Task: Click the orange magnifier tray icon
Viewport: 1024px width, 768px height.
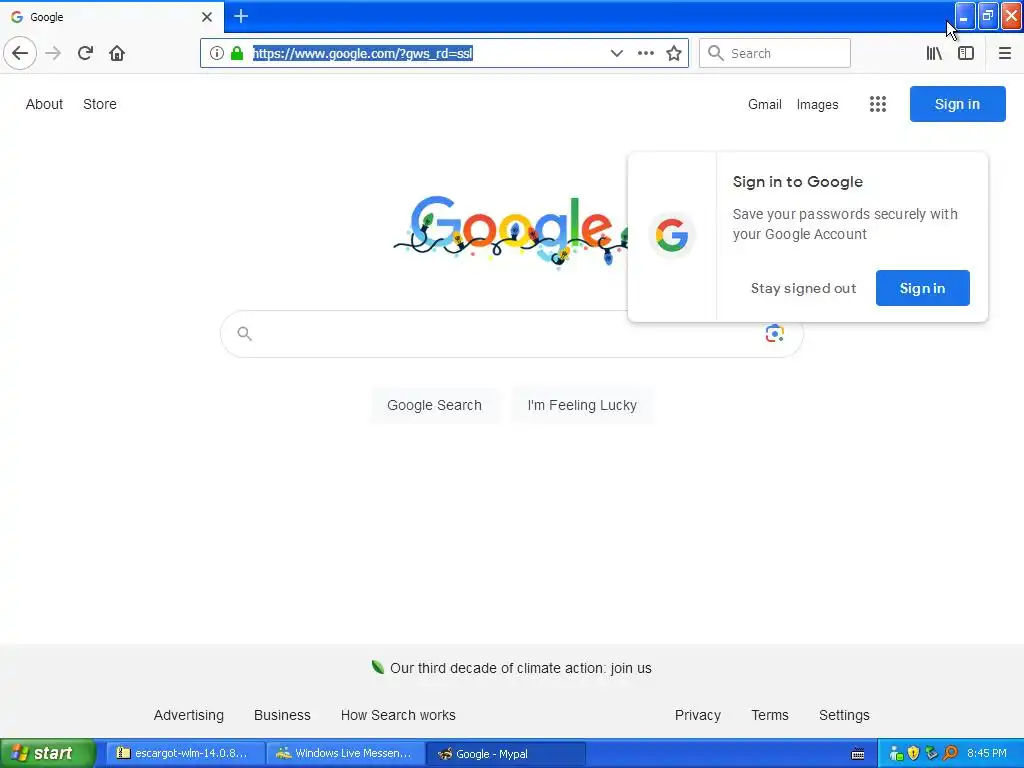Action: click(950, 754)
